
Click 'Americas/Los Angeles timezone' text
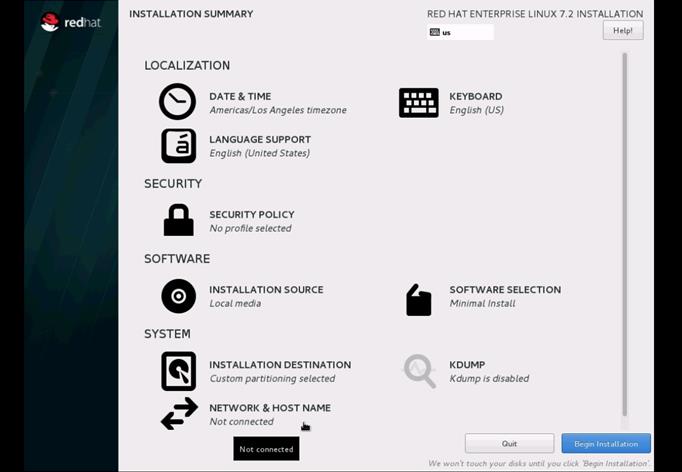(278, 110)
